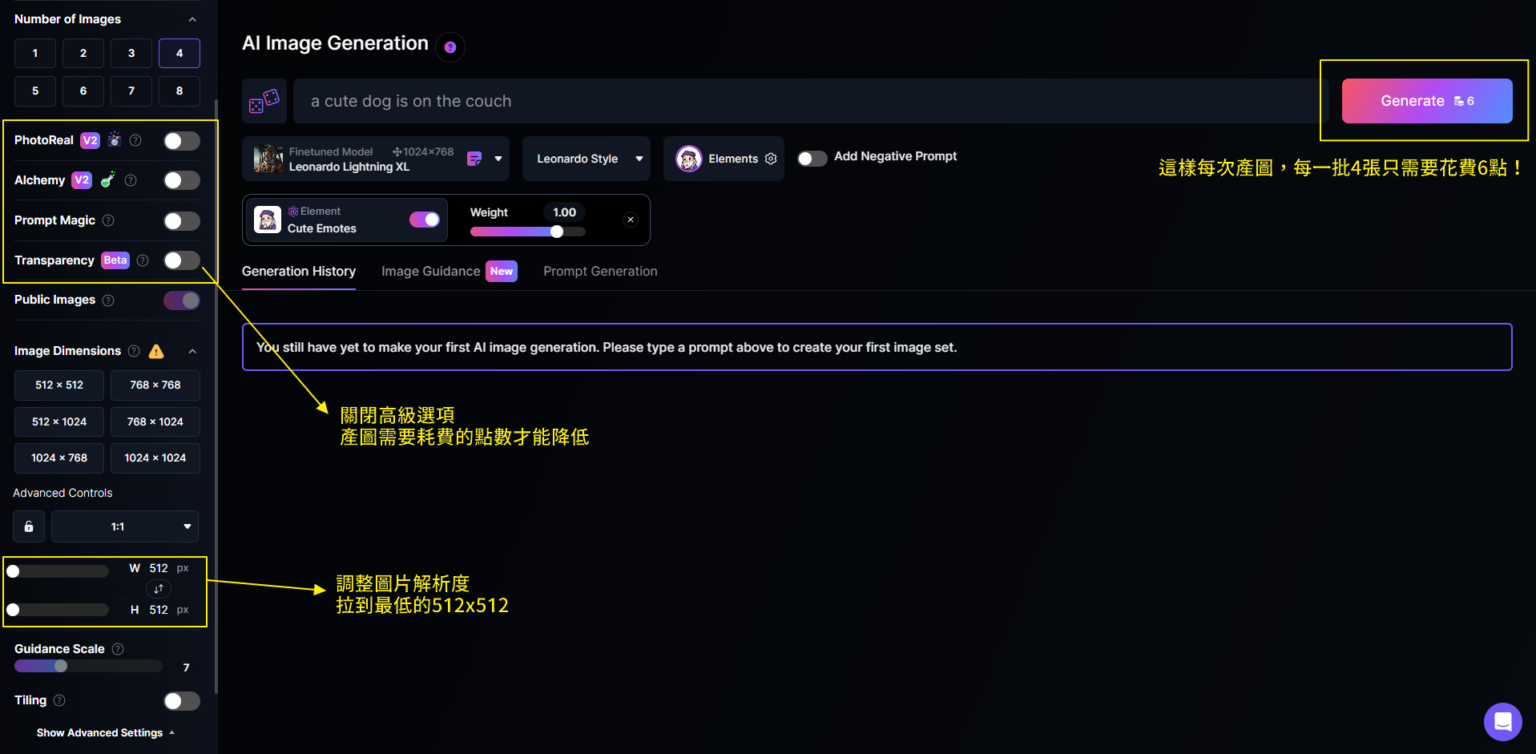Select the 768 × 768 dimension preset

155,385
